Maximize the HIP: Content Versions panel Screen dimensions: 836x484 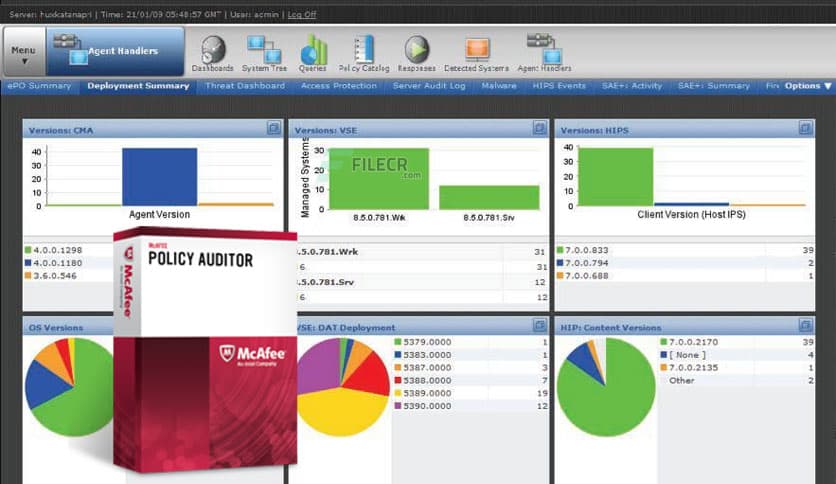pyautogui.click(x=805, y=325)
